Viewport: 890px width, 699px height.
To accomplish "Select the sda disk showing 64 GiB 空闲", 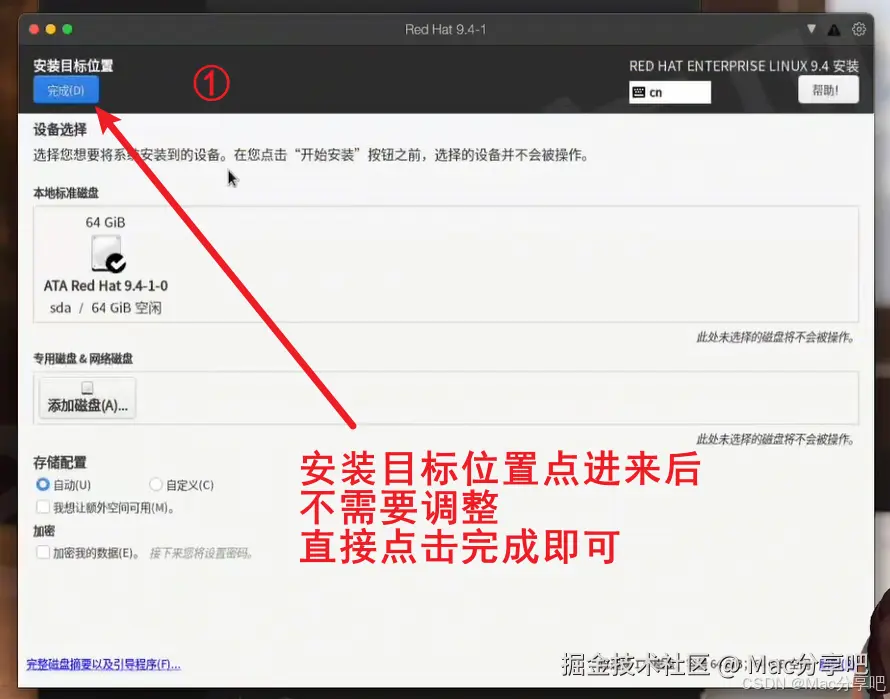I will tap(107, 308).
